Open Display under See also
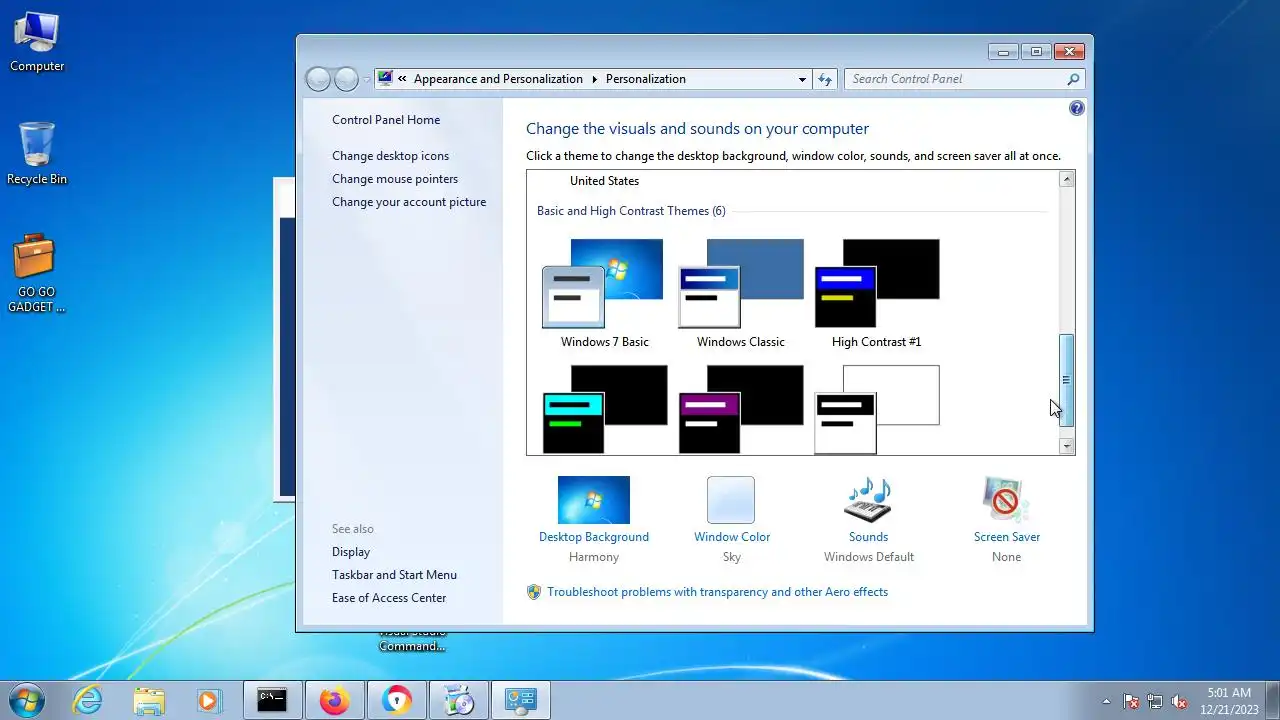1280x720 pixels. (x=351, y=552)
